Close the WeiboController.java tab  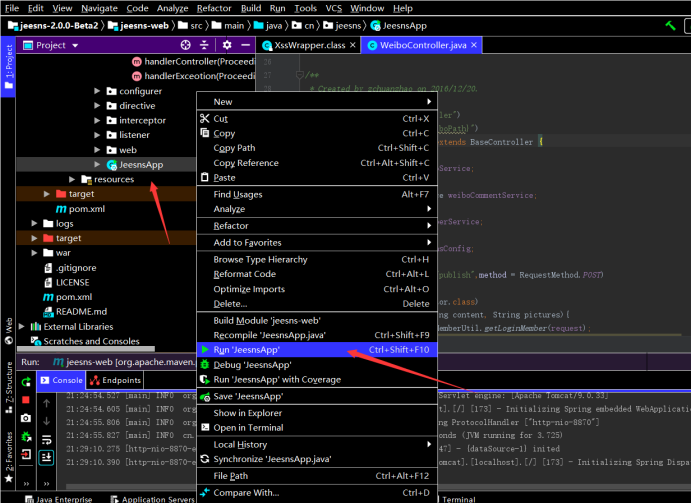pyautogui.click(x=474, y=45)
